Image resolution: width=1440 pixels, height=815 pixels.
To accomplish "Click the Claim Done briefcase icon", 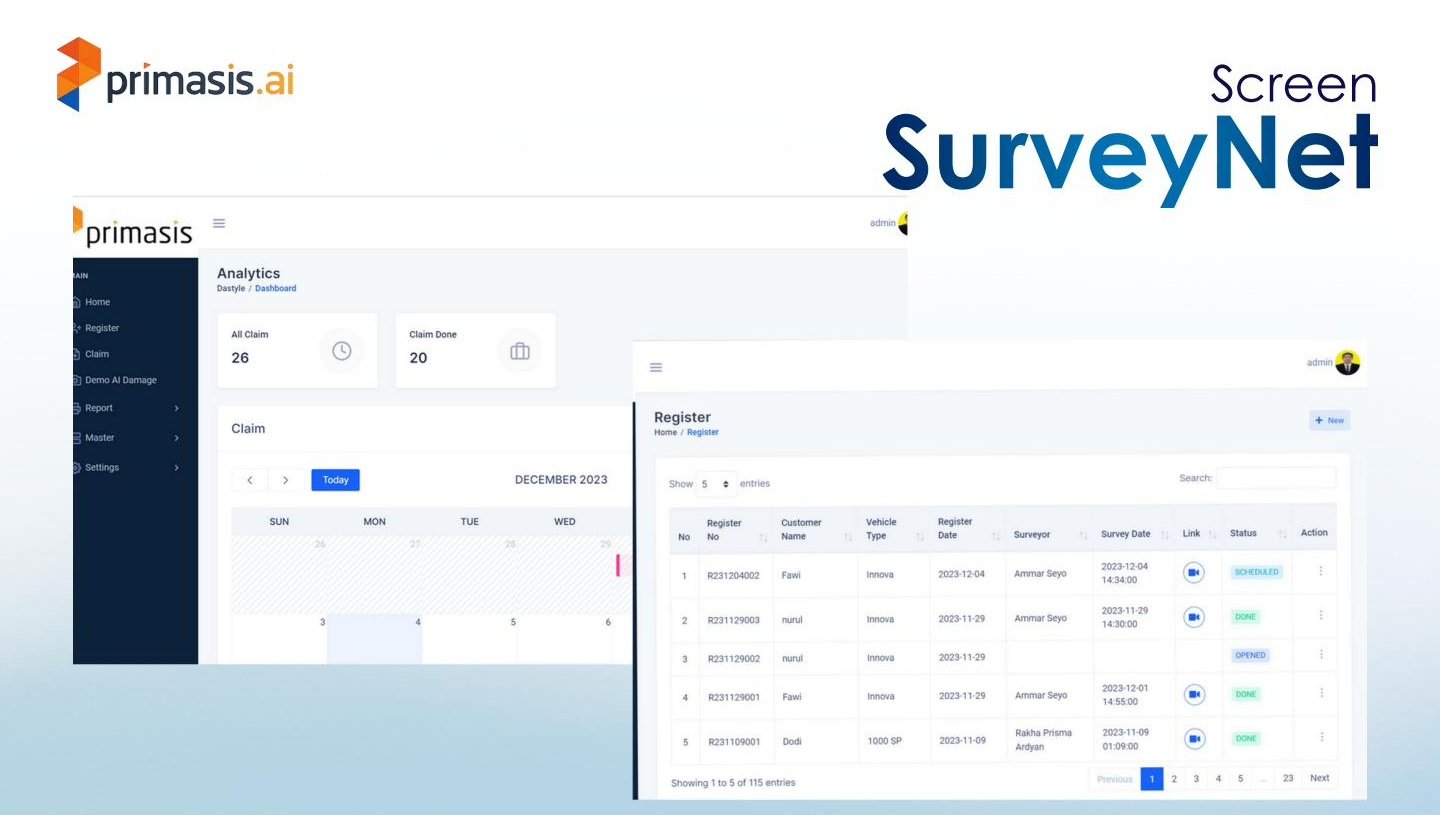I will click(519, 351).
